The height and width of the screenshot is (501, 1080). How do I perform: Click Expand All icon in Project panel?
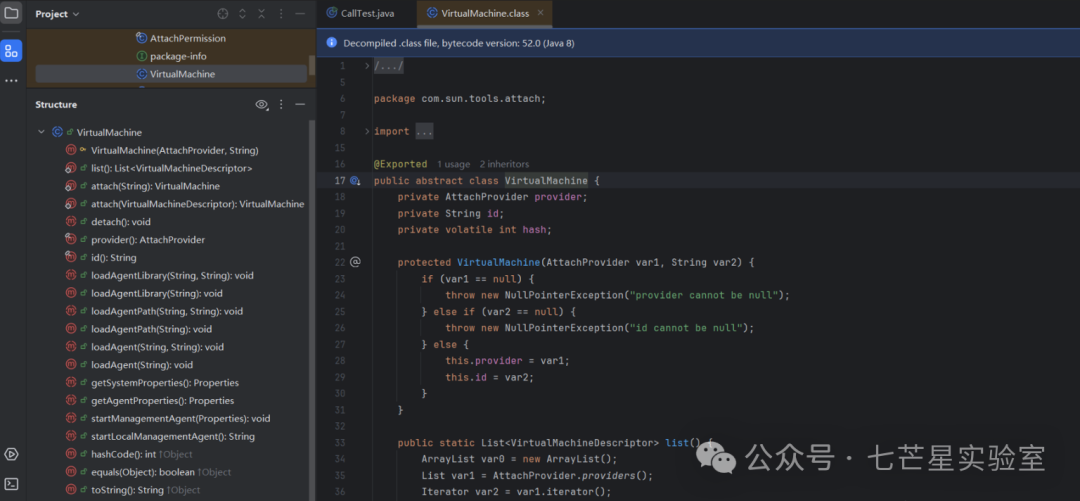(x=242, y=14)
